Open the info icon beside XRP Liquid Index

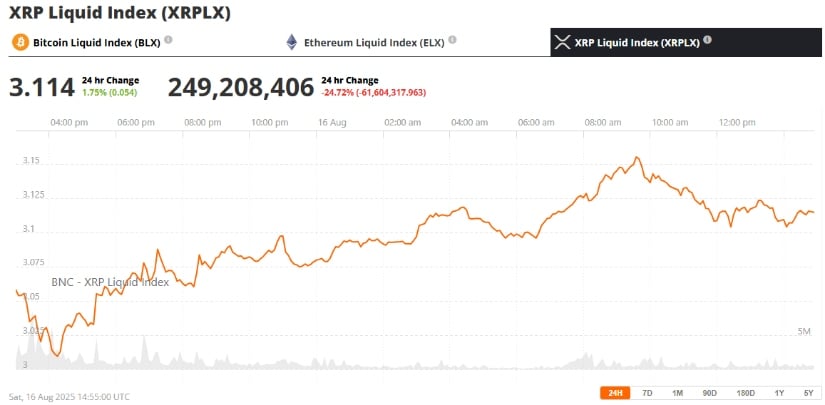(708, 40)
